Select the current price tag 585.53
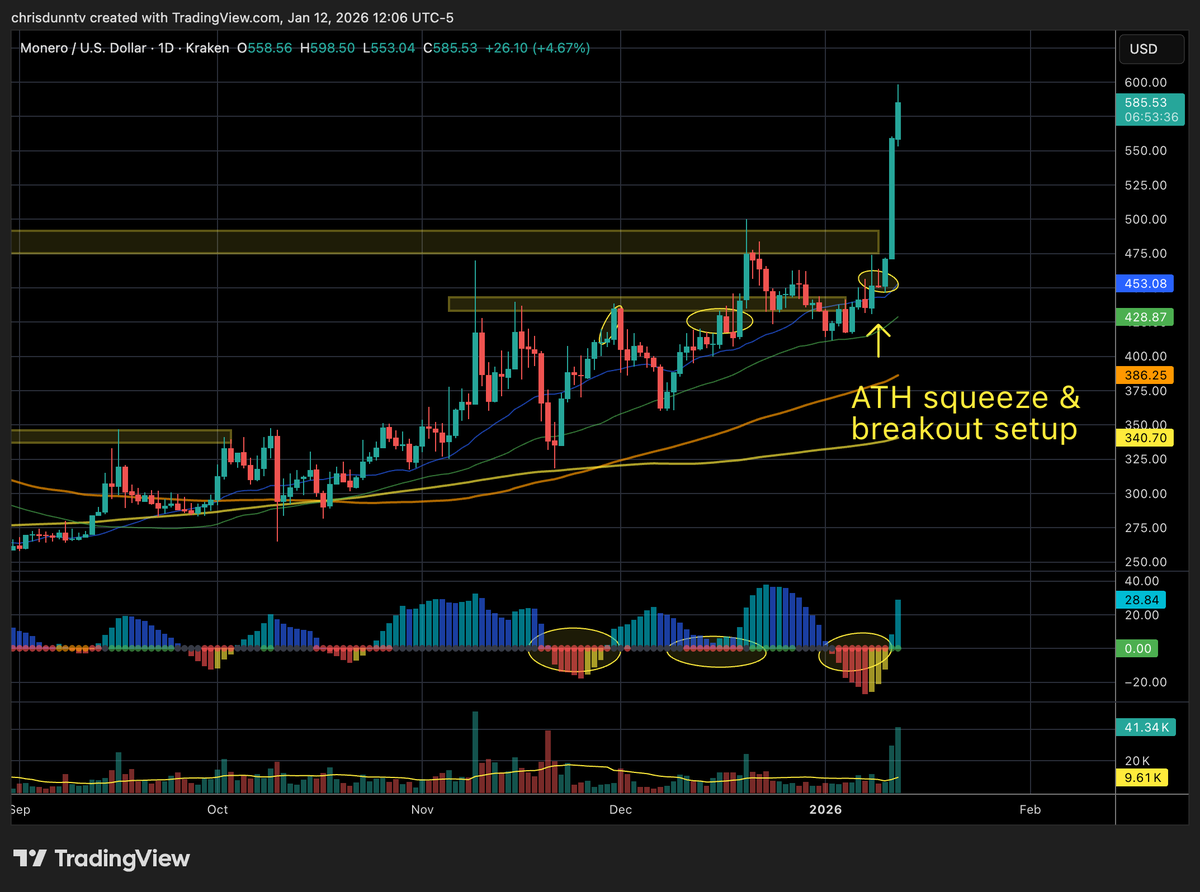The width and height of the screenshot is (1200, 892). pyautogui.click(x=1145, y=102)
